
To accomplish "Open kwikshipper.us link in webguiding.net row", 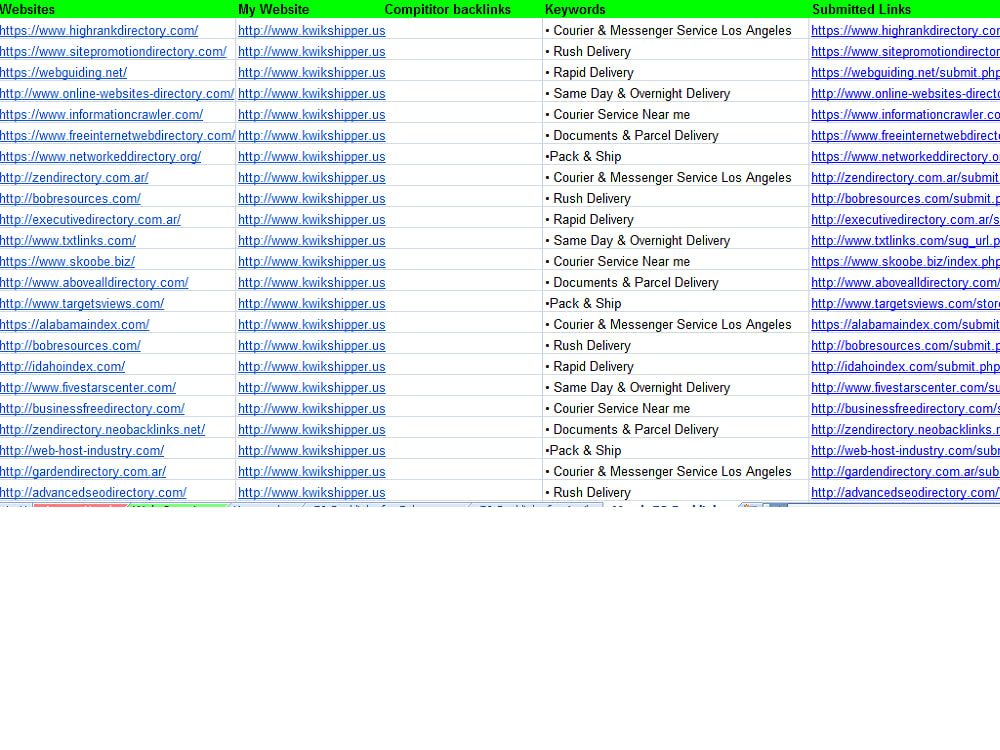I will 312,73.
